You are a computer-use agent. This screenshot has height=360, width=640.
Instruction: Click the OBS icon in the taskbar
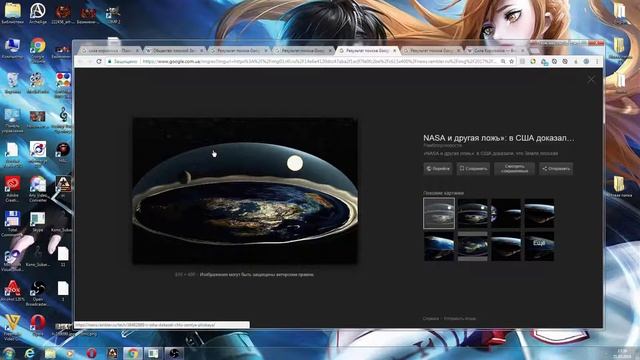point(174,353)
